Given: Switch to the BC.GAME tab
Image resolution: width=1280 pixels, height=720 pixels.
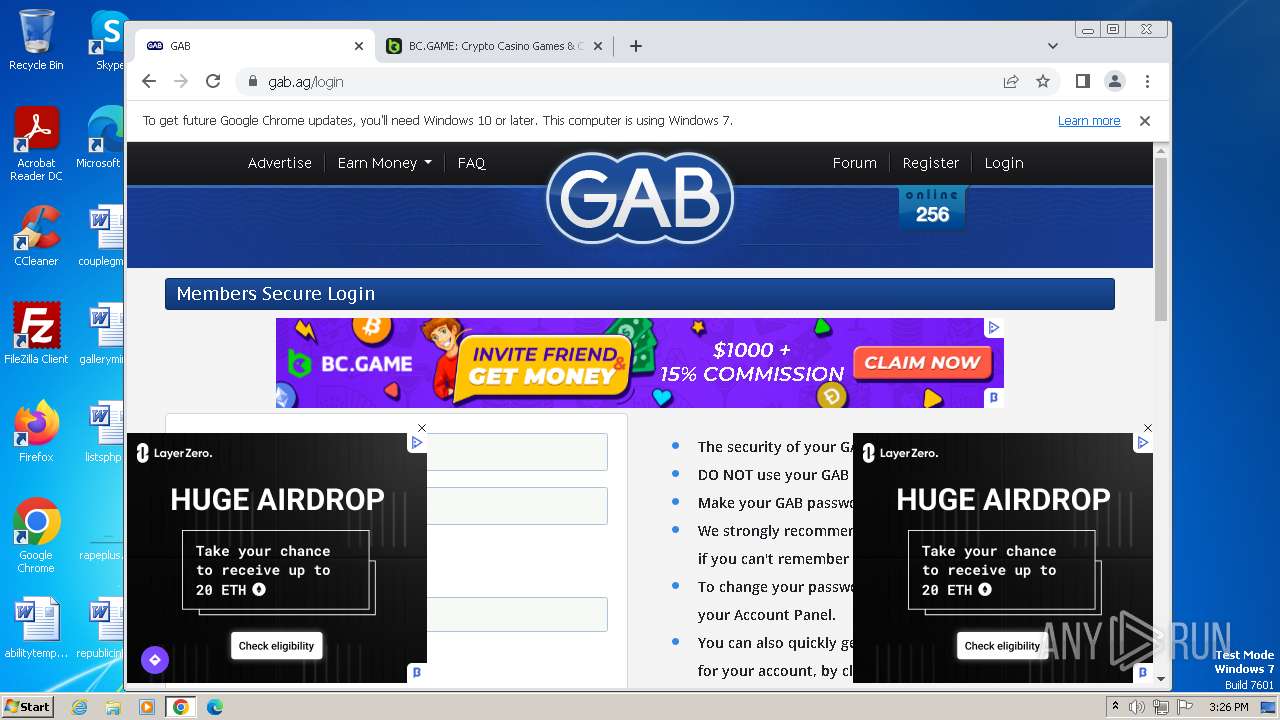Looking at the screenshot, I should point(495,46).
